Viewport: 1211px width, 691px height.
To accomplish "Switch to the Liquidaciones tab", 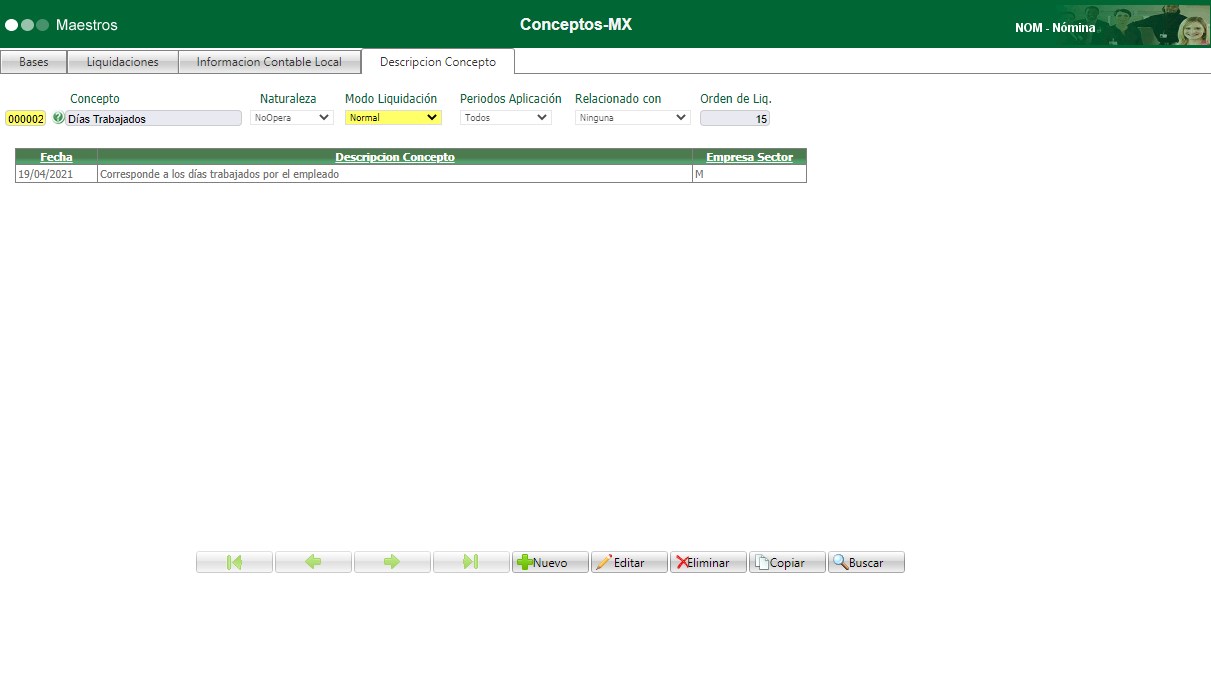I will [x=123, y=62].
